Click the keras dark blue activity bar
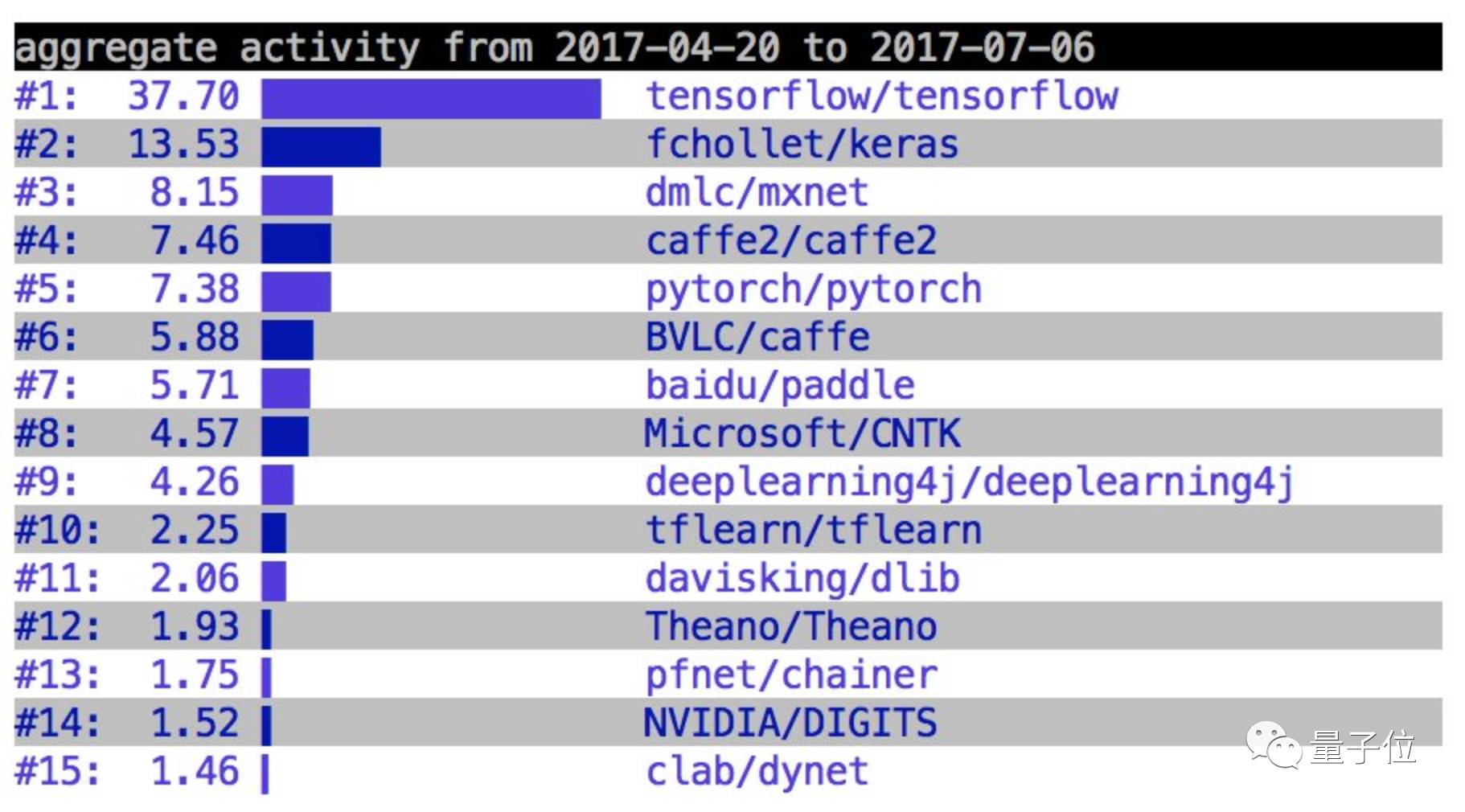The image size is (1465, 812). pos(321,146)
